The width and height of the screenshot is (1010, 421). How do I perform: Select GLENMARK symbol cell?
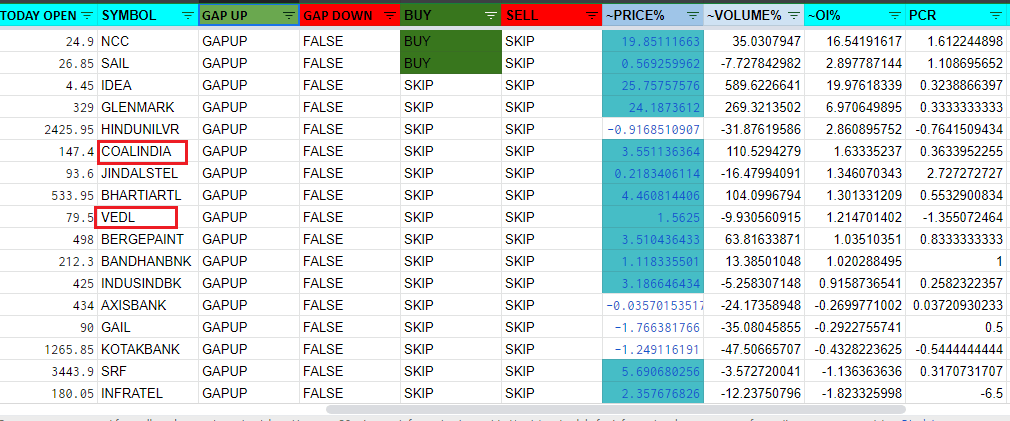(148, 108)
